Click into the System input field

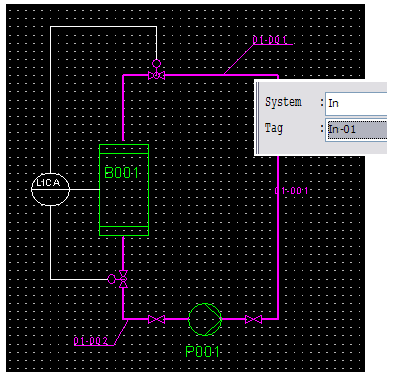pyautogui.click(x=356, y=104)
